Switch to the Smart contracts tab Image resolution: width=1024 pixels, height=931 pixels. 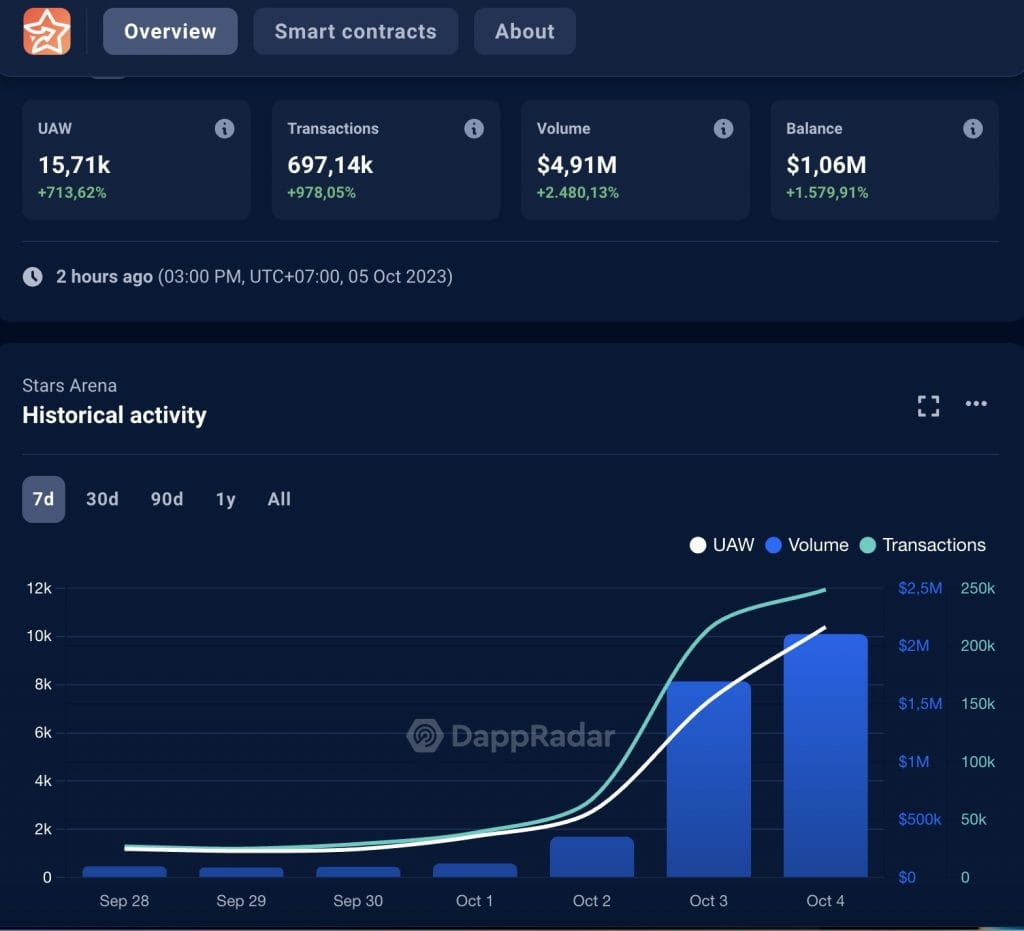click(355, 31)
